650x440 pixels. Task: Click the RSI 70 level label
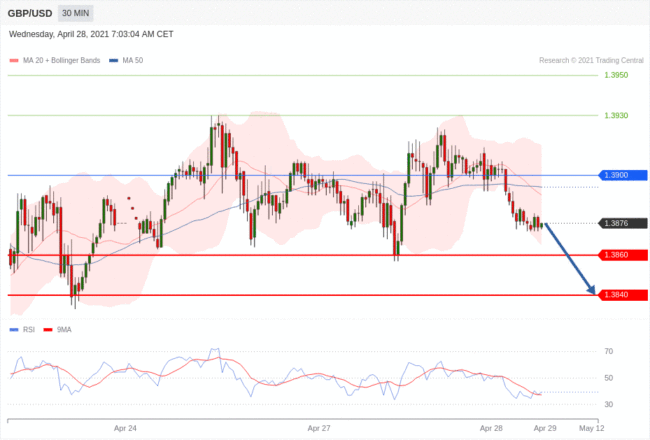point(609,351)
